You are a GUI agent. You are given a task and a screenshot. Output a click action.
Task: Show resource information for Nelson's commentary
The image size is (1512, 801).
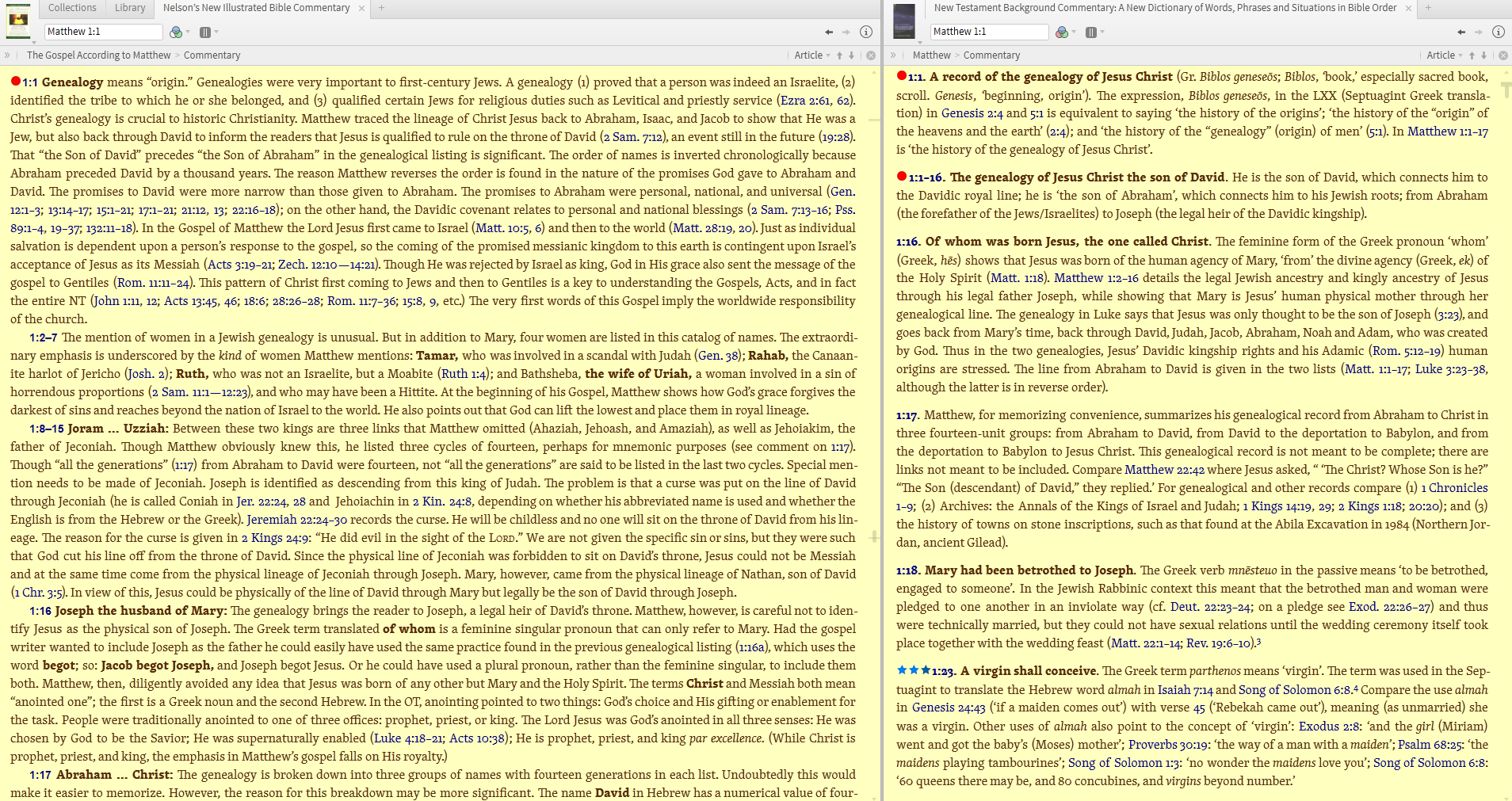(866, 32)
